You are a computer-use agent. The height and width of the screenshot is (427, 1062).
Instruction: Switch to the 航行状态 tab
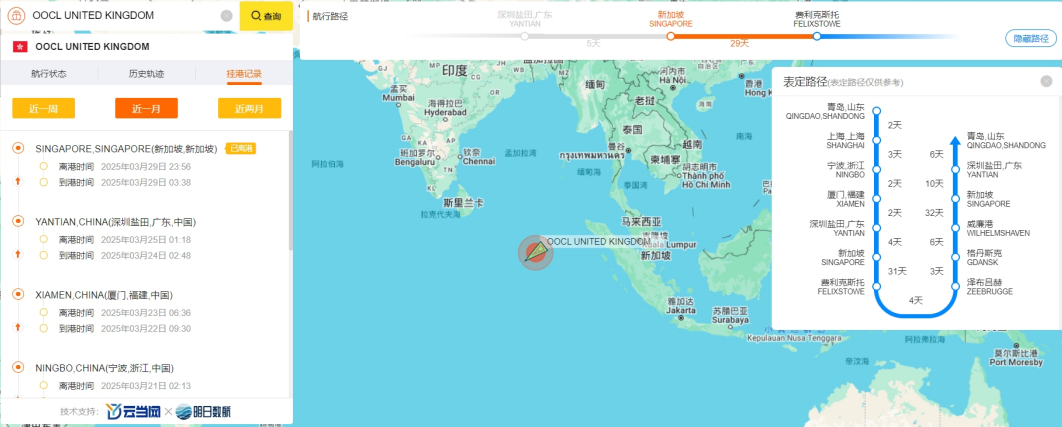(49, 73)
